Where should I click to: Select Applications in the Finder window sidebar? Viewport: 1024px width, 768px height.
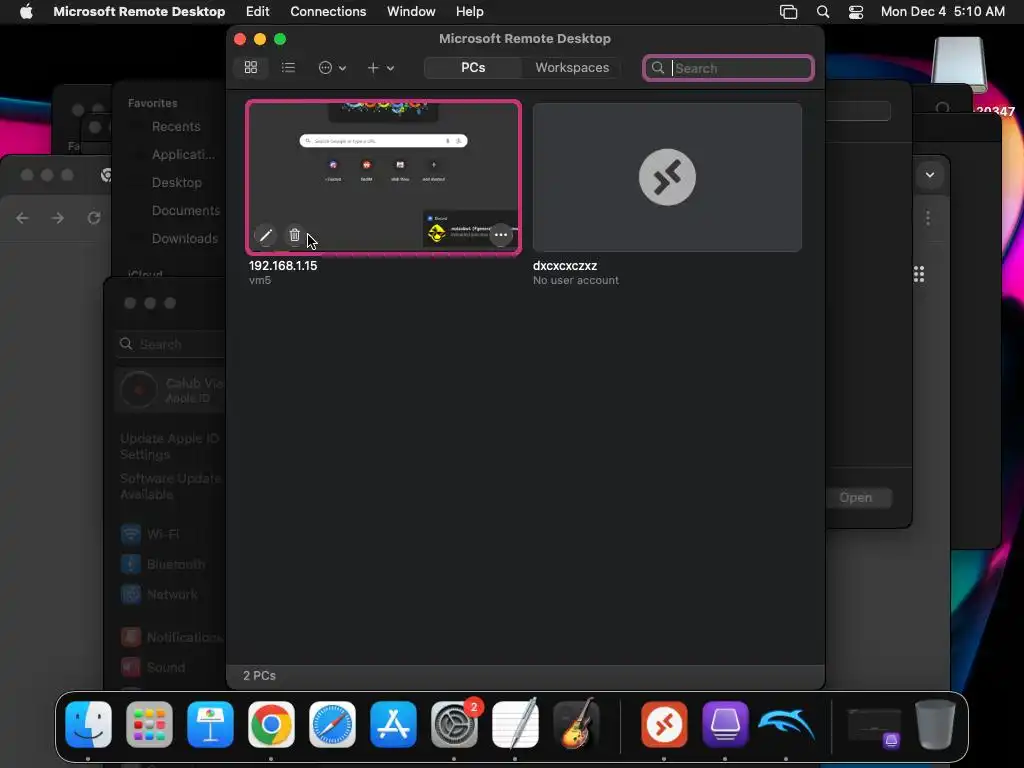tap(183, 155)
